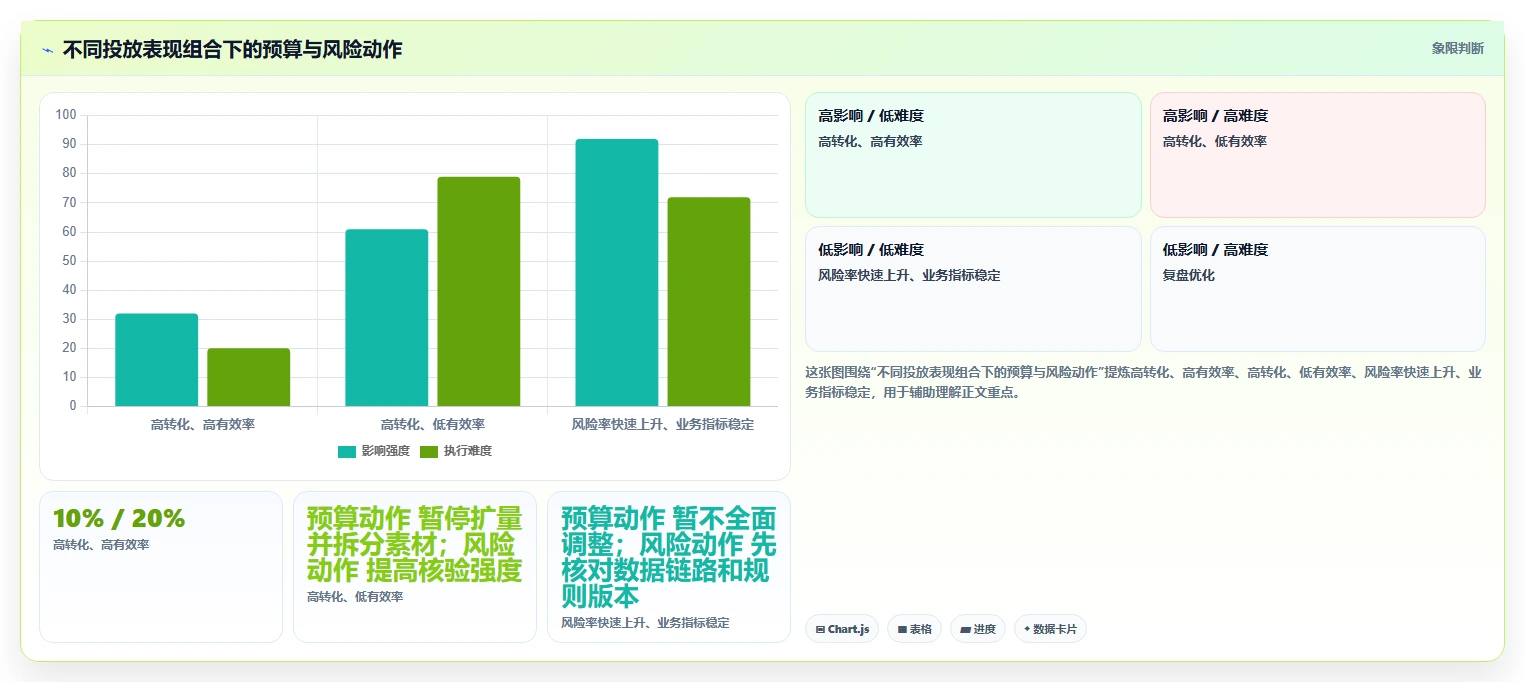Open the 高影响 / 高难度 quadrant card
Image resolution: width=1525 pixels, height=682 pixels.
pyautogui.click(x=1318, y=155)
